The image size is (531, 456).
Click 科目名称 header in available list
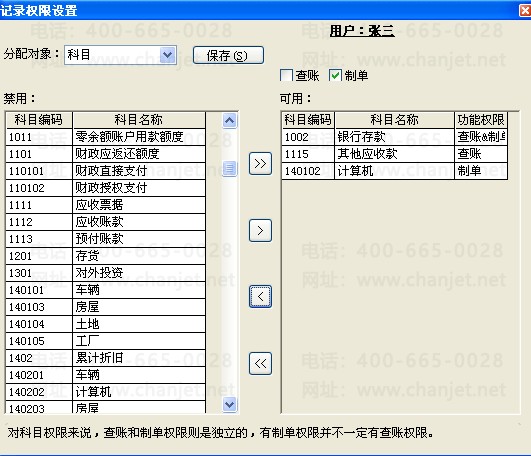(395, 120)
